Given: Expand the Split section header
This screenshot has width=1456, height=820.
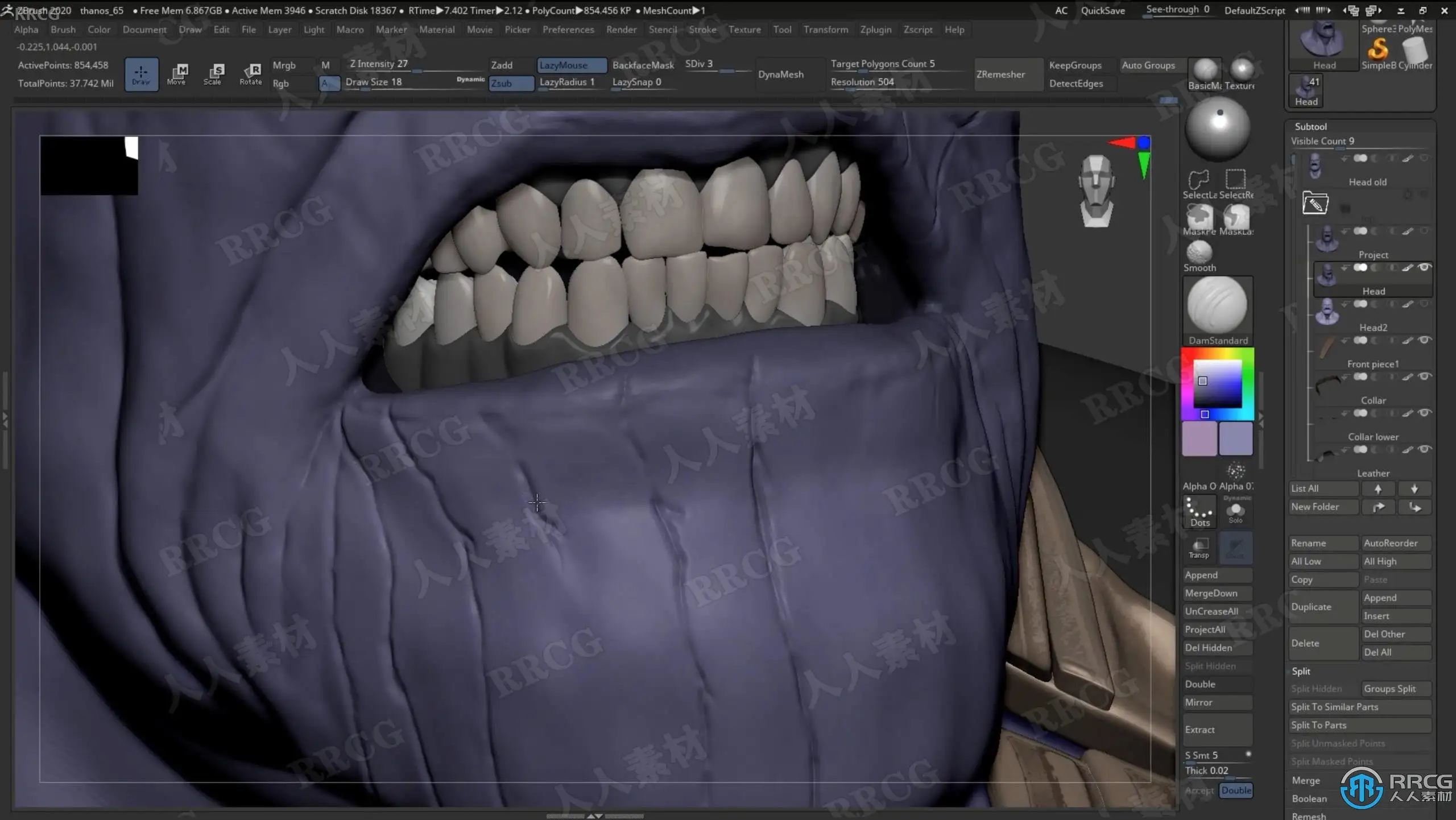Looking at the screenshot, I should [1301, 671].
